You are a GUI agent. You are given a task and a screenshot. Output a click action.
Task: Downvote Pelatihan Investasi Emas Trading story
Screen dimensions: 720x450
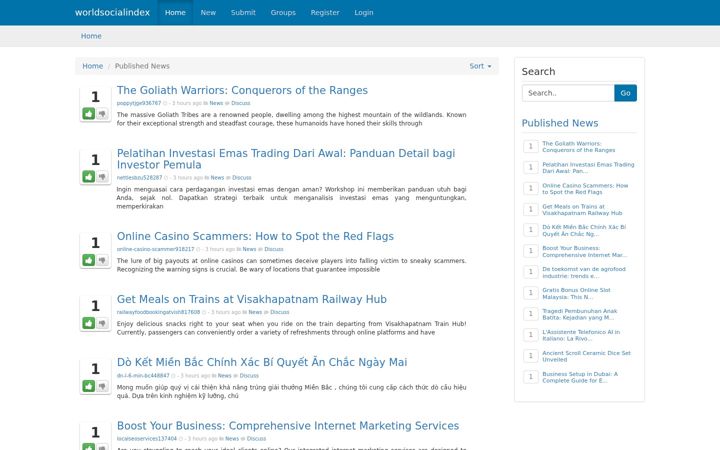[102, 176]
